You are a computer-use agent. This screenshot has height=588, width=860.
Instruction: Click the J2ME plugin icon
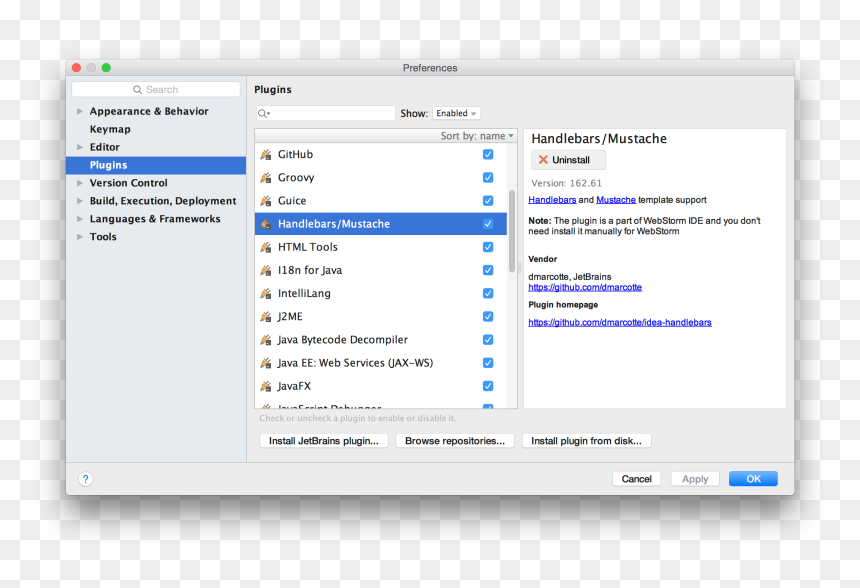click(266, 316)
